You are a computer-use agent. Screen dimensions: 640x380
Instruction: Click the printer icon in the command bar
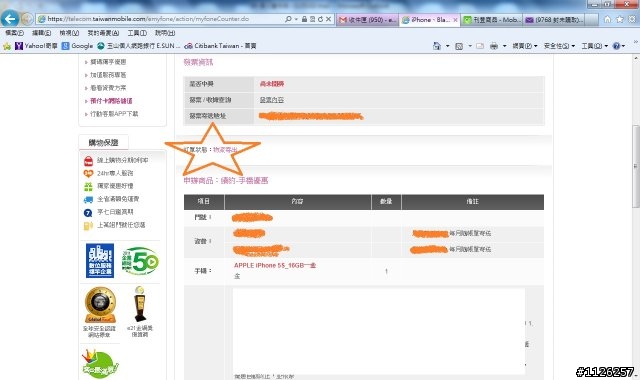click(x=494, y=46)
